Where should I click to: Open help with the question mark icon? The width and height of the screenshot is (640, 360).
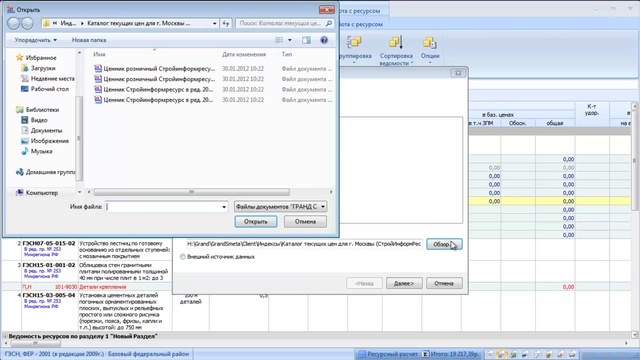(324, 40)
